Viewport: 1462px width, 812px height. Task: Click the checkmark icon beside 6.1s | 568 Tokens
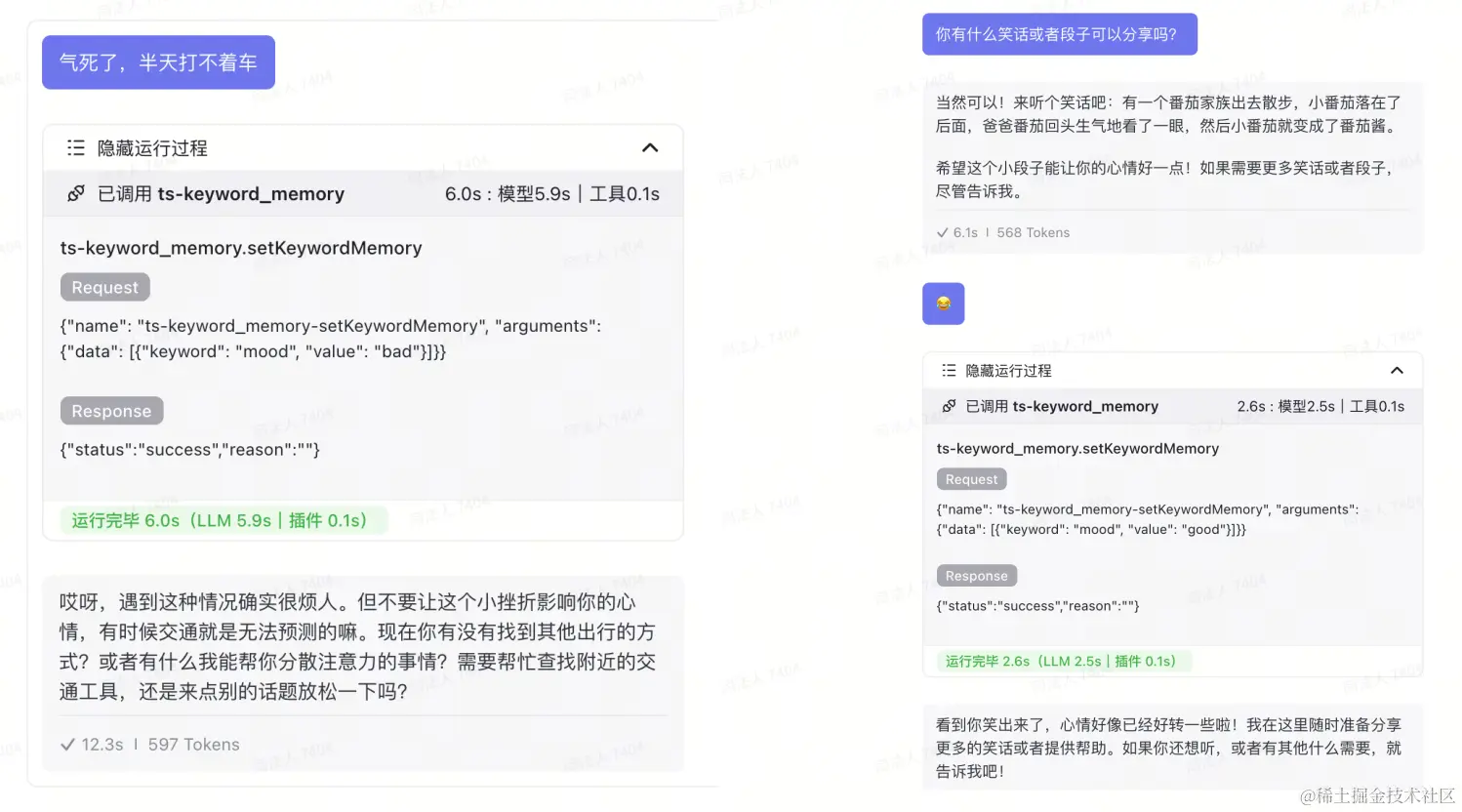click(941, 232)
